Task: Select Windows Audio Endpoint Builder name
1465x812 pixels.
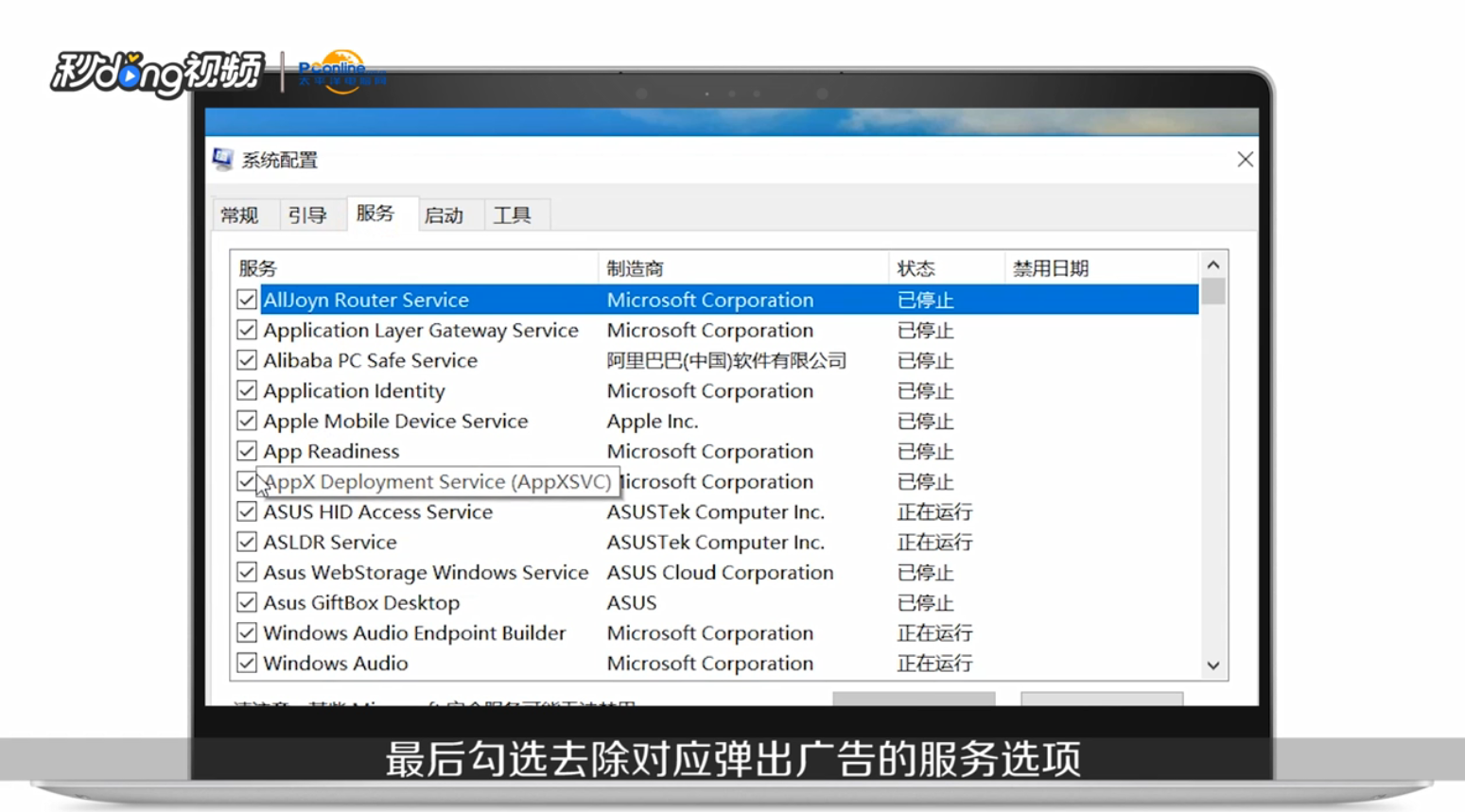Action: click(414, 632)
